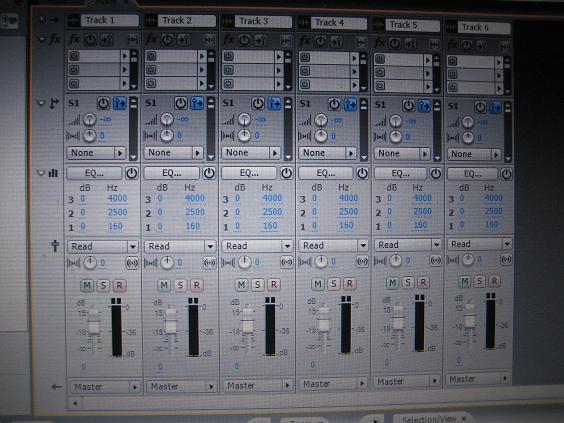Show the EQ section icon

pyautogui.click(x=53, y=173)
